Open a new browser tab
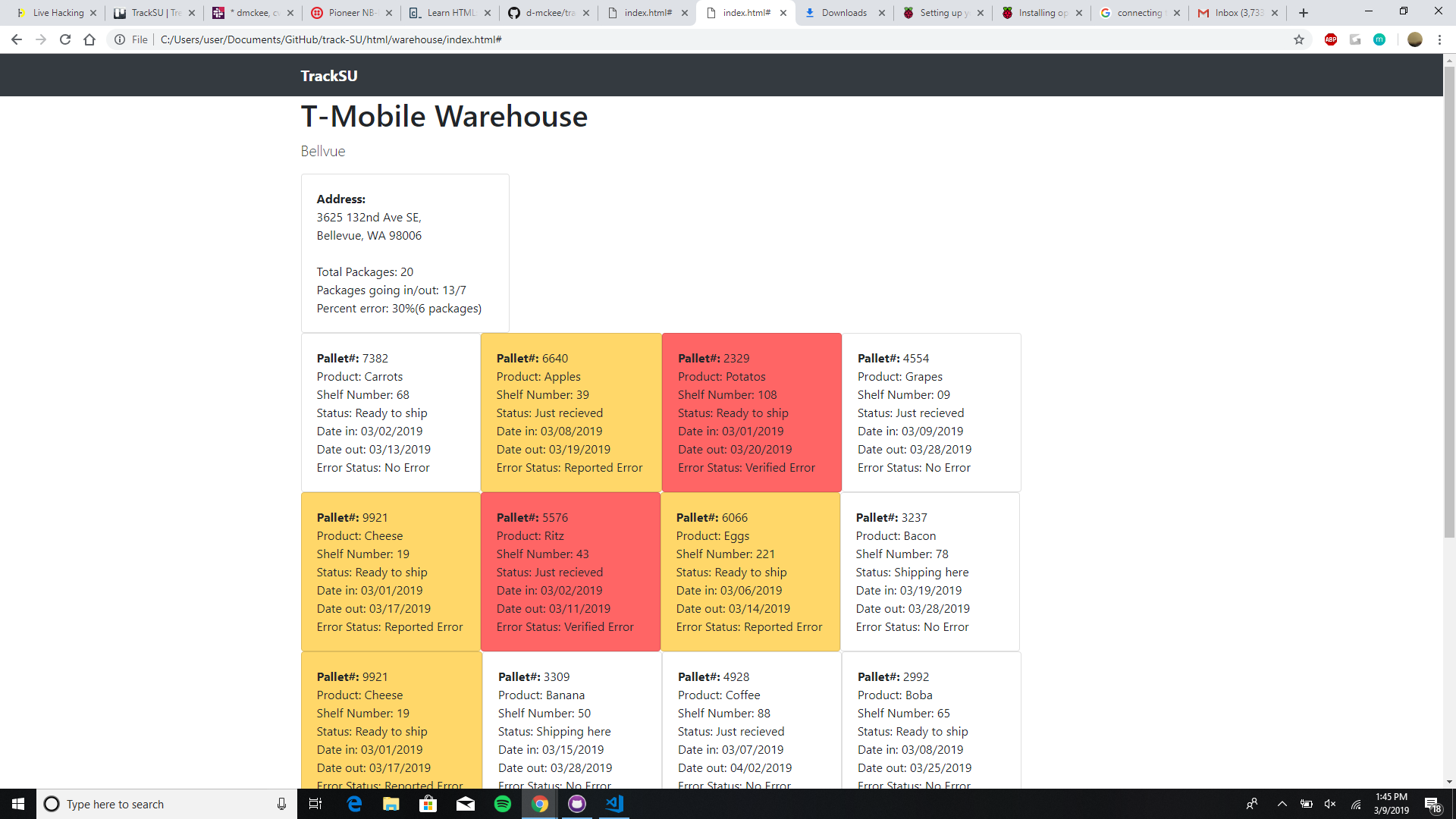This screenshot has width=1456, height=819. [1304, 13]
